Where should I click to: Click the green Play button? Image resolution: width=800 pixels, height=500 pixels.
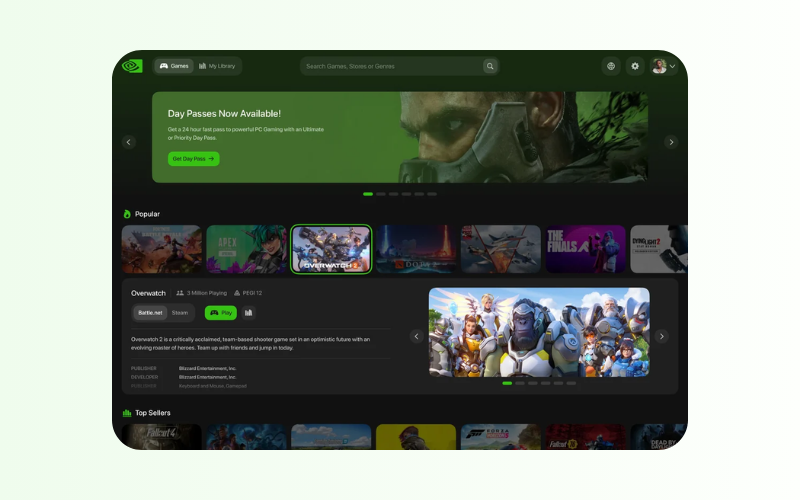tap(221, 313)
